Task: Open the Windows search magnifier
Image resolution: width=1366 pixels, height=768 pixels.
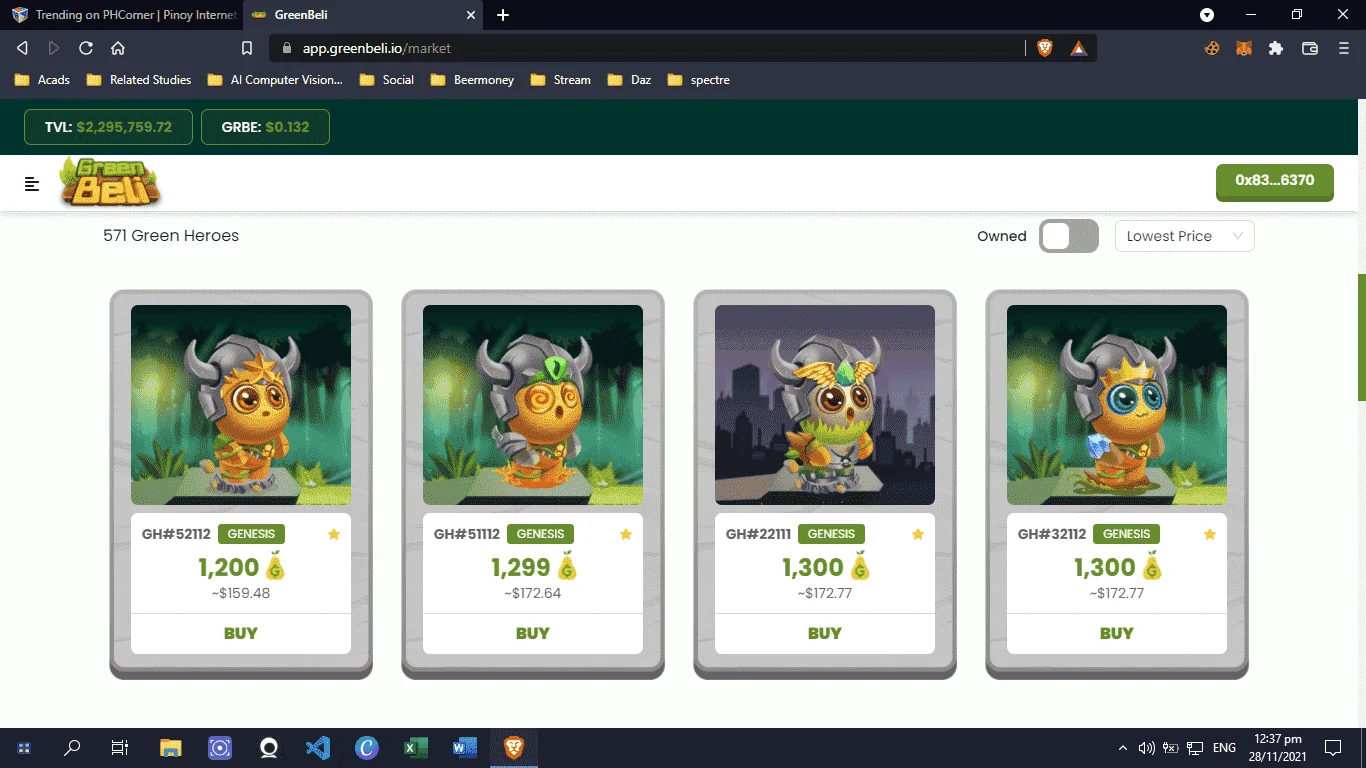Action: coord(72,747)
